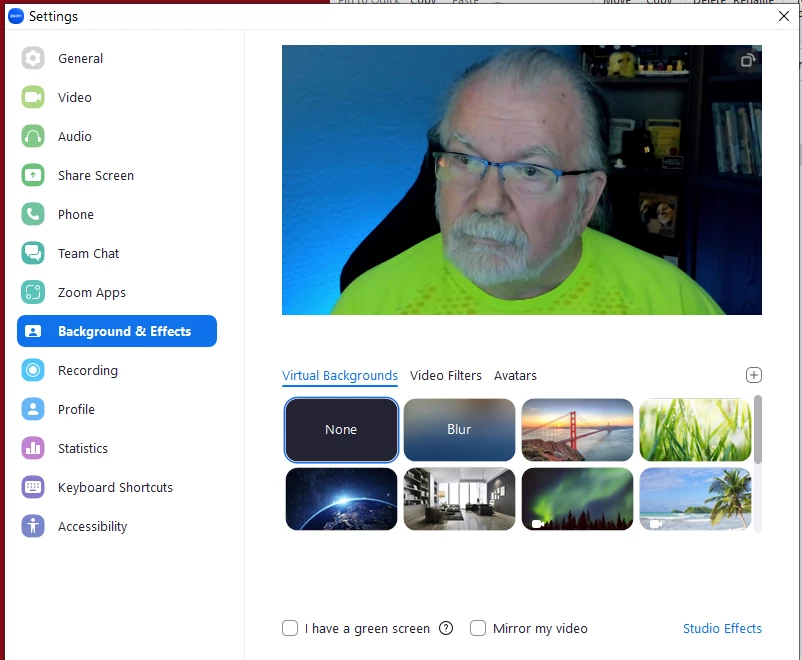The image size is (802, 660).
Task: Open Recording settings
Action: [x=117, y=370]
